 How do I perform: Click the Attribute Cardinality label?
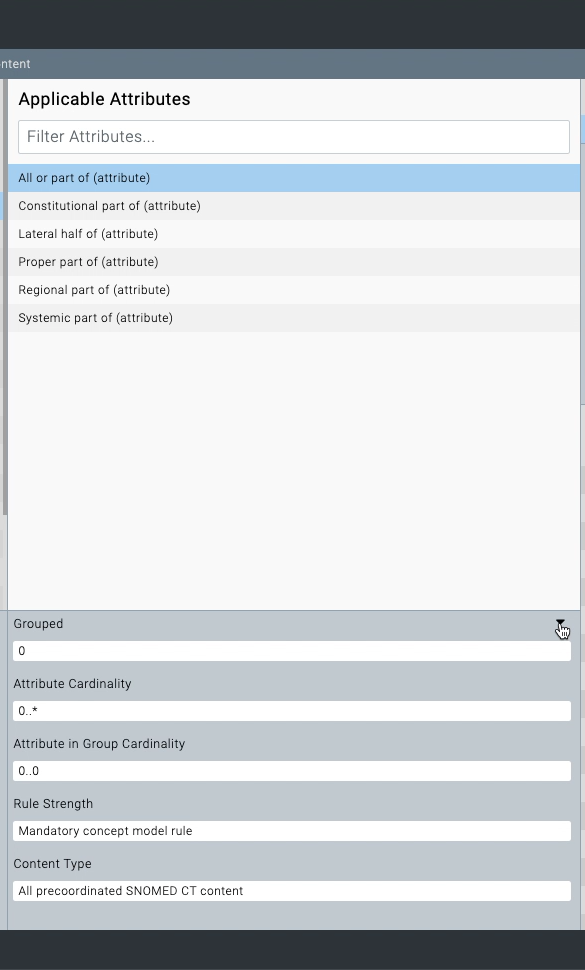point(72,684)
